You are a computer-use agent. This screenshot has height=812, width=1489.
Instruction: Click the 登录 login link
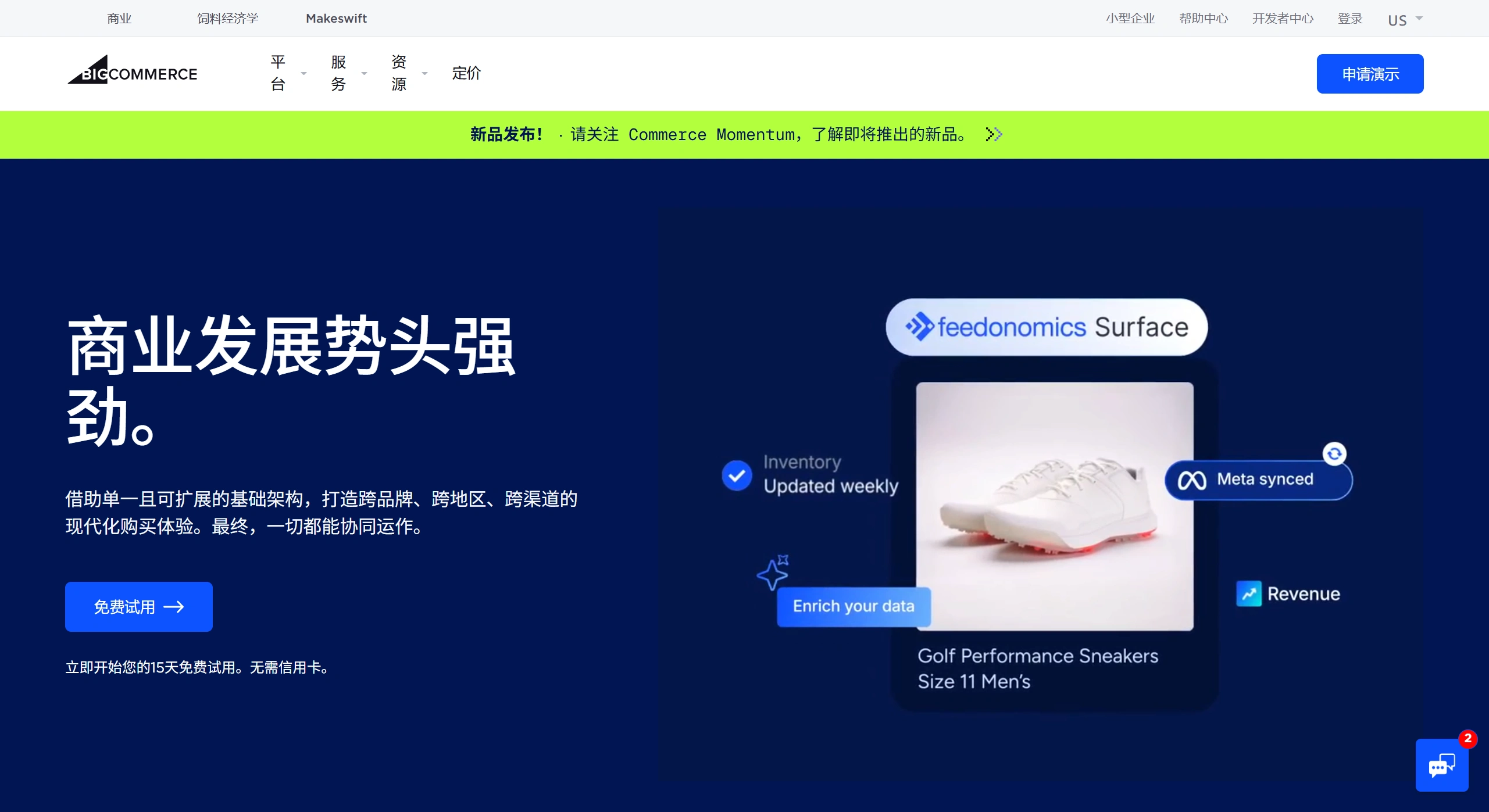point(1350,19)
